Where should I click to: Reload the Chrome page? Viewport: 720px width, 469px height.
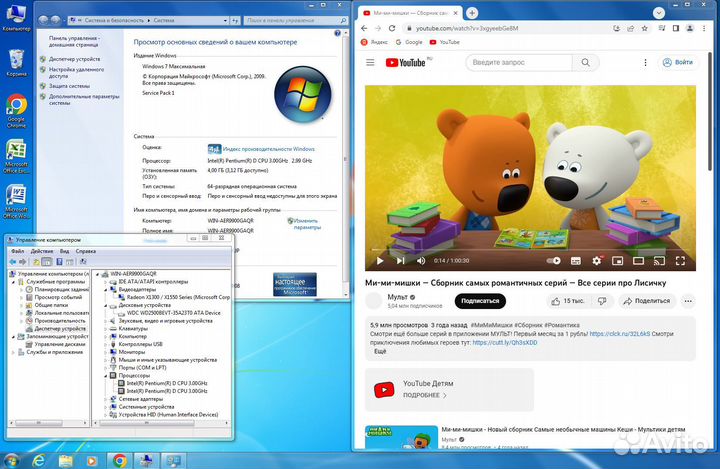click(392, 28)
